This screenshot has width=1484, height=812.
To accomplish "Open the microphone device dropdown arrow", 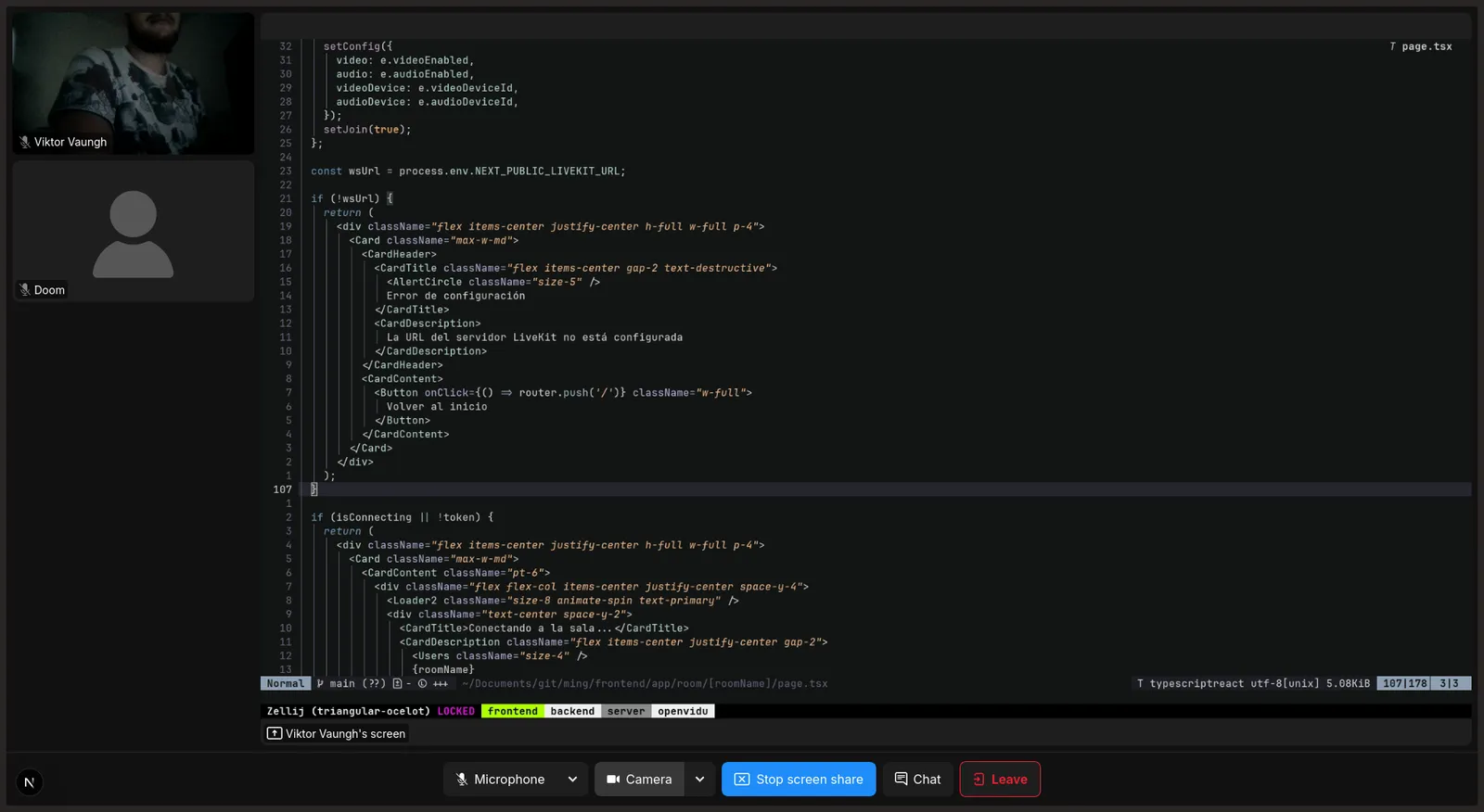I will point(572,780).
